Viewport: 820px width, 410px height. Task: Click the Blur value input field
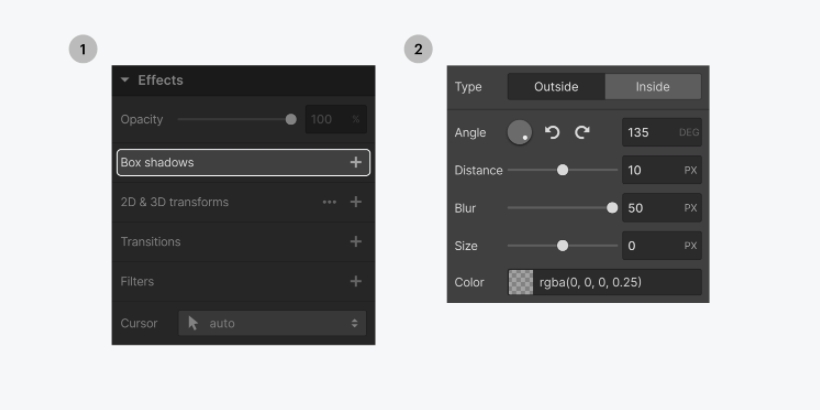[x=650, y=208]
